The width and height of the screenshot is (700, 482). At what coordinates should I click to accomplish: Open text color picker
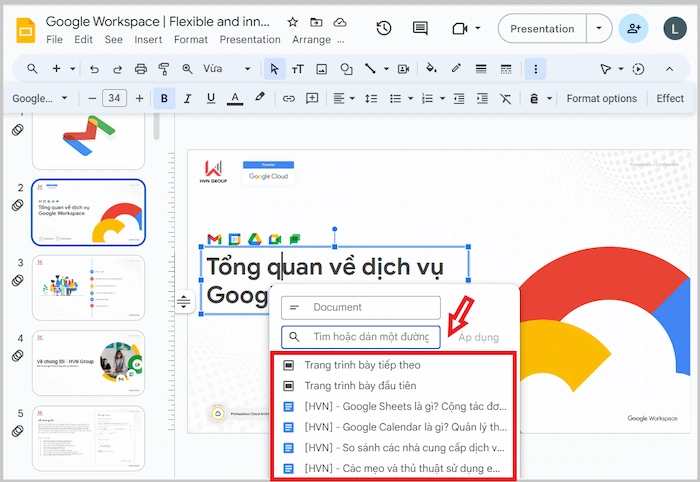coord(235,98)
